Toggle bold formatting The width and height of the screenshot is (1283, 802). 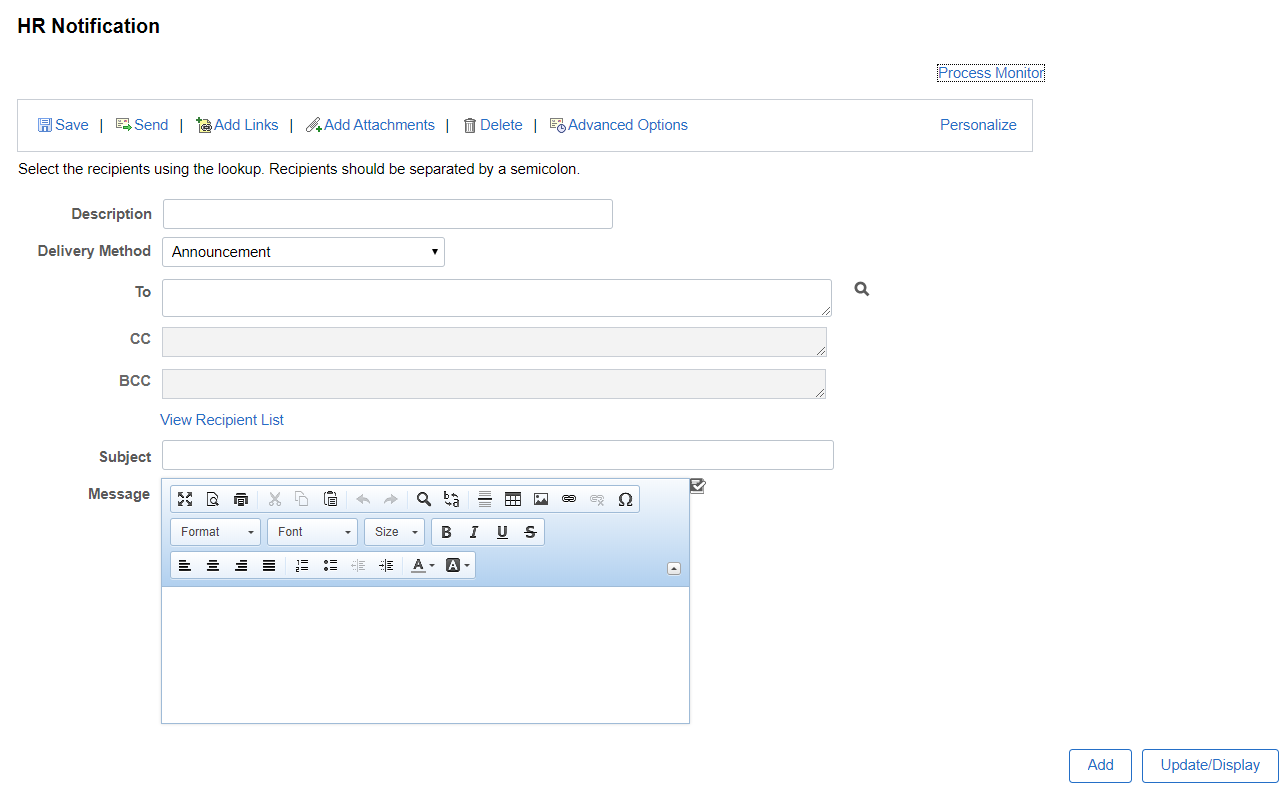(446, 532)
